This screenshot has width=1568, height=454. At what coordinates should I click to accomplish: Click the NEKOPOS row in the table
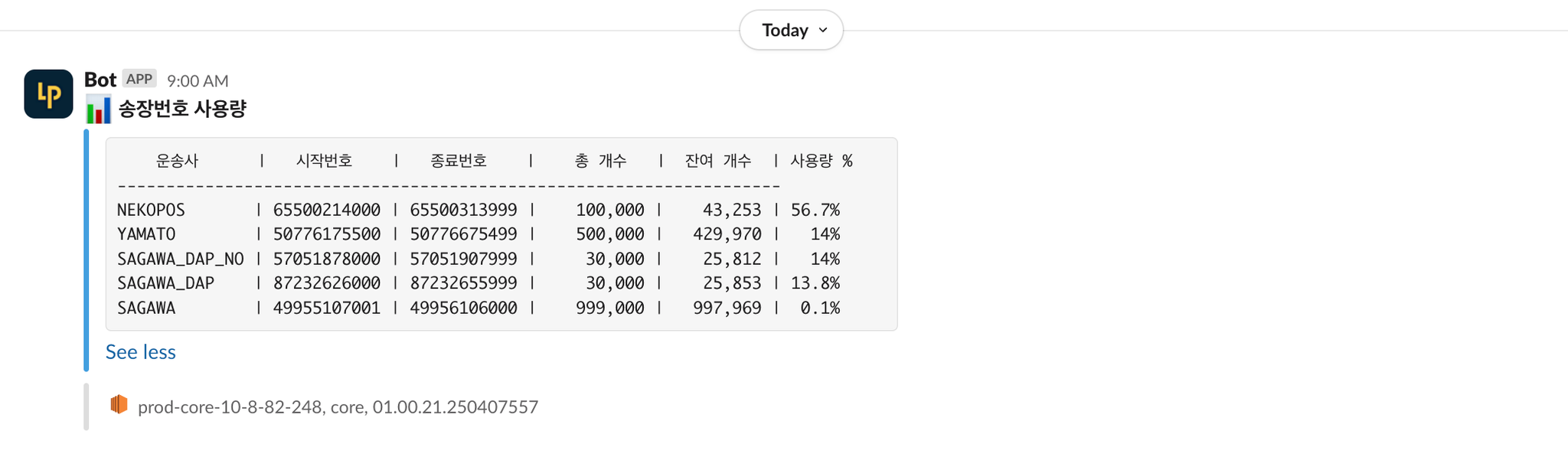(479, 210)
